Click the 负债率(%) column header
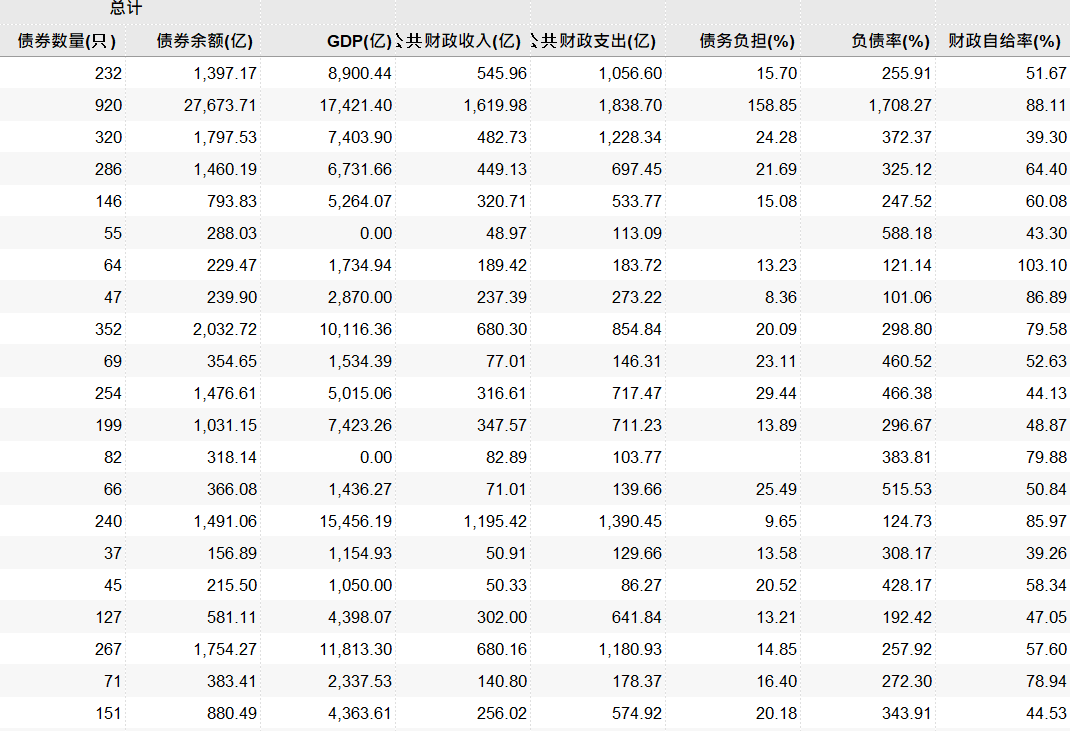This screenshot has width=1070, height=731. point(890,41)
